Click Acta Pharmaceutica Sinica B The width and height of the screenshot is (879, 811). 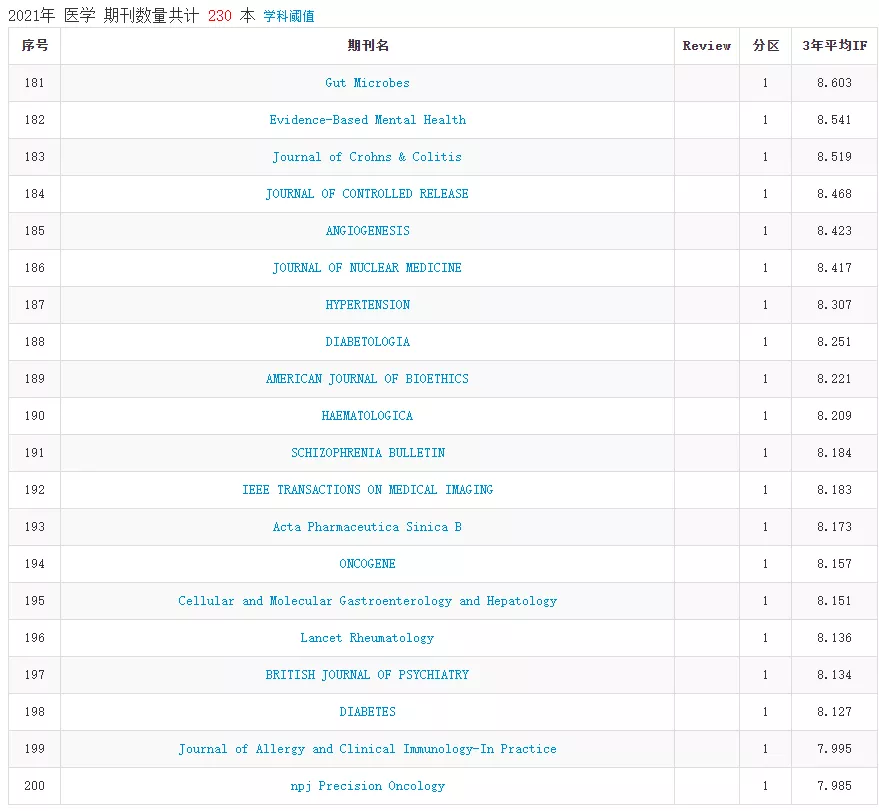pos(367,527)
